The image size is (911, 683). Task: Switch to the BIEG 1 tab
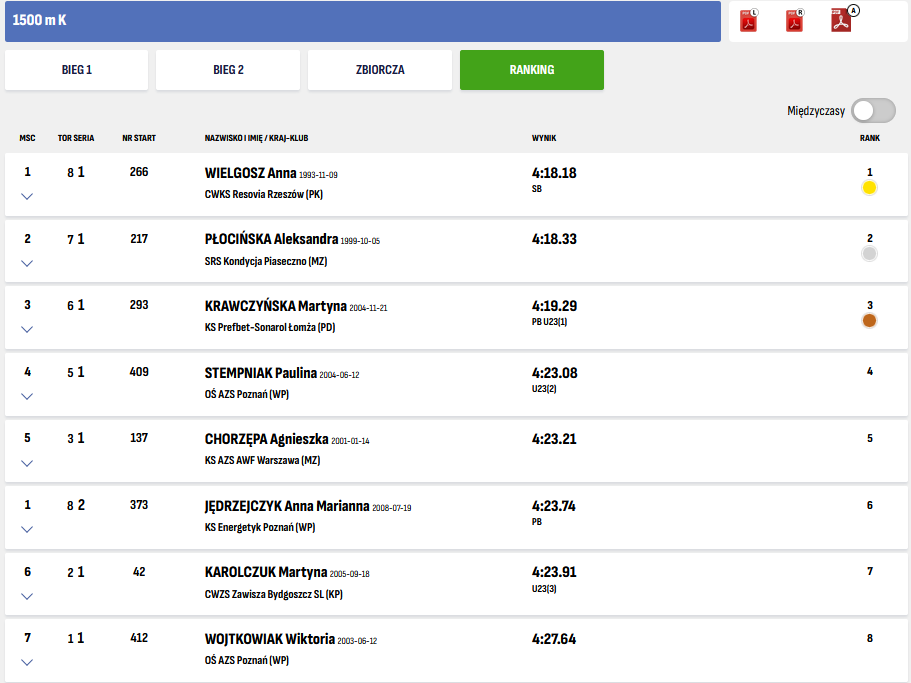(77, 70)
